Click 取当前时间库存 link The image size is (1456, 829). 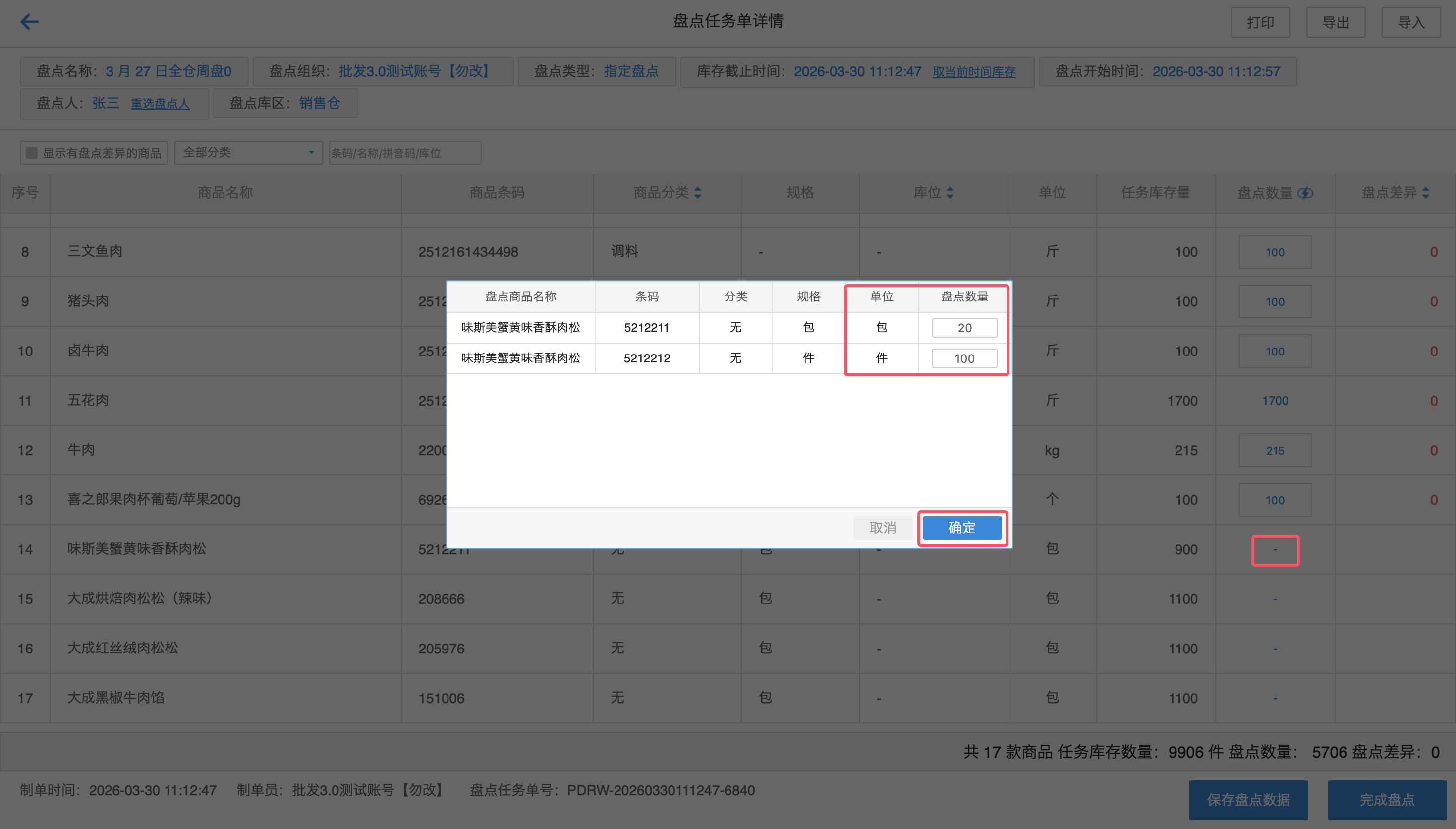(973, 72)
